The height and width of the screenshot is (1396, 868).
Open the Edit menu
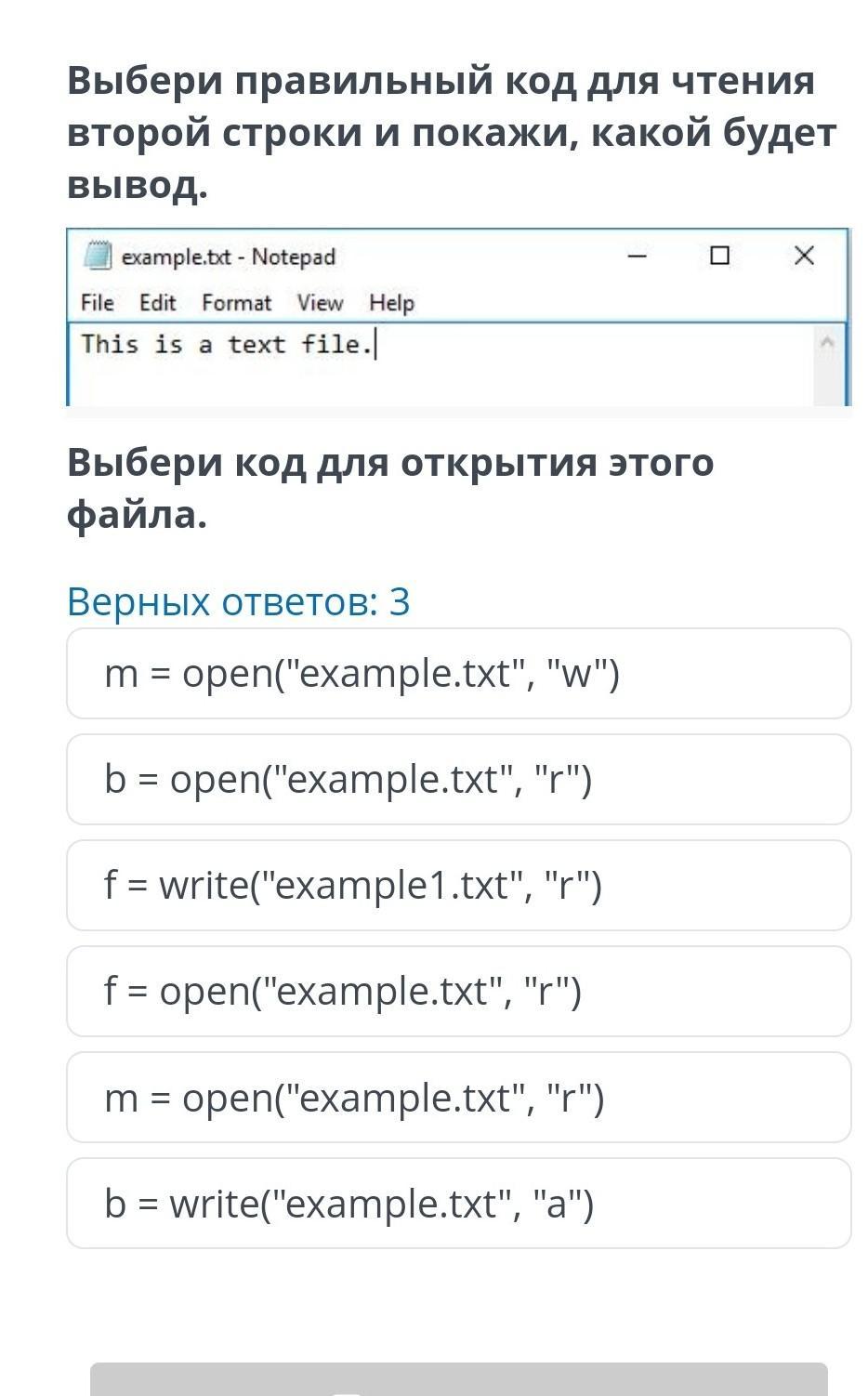click(x=157, y=303)
